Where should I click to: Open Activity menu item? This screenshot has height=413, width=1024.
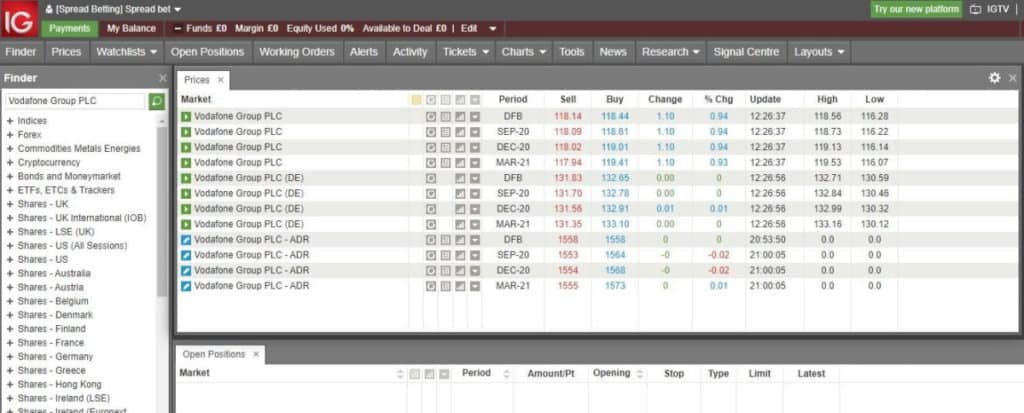tap(410, 52)
